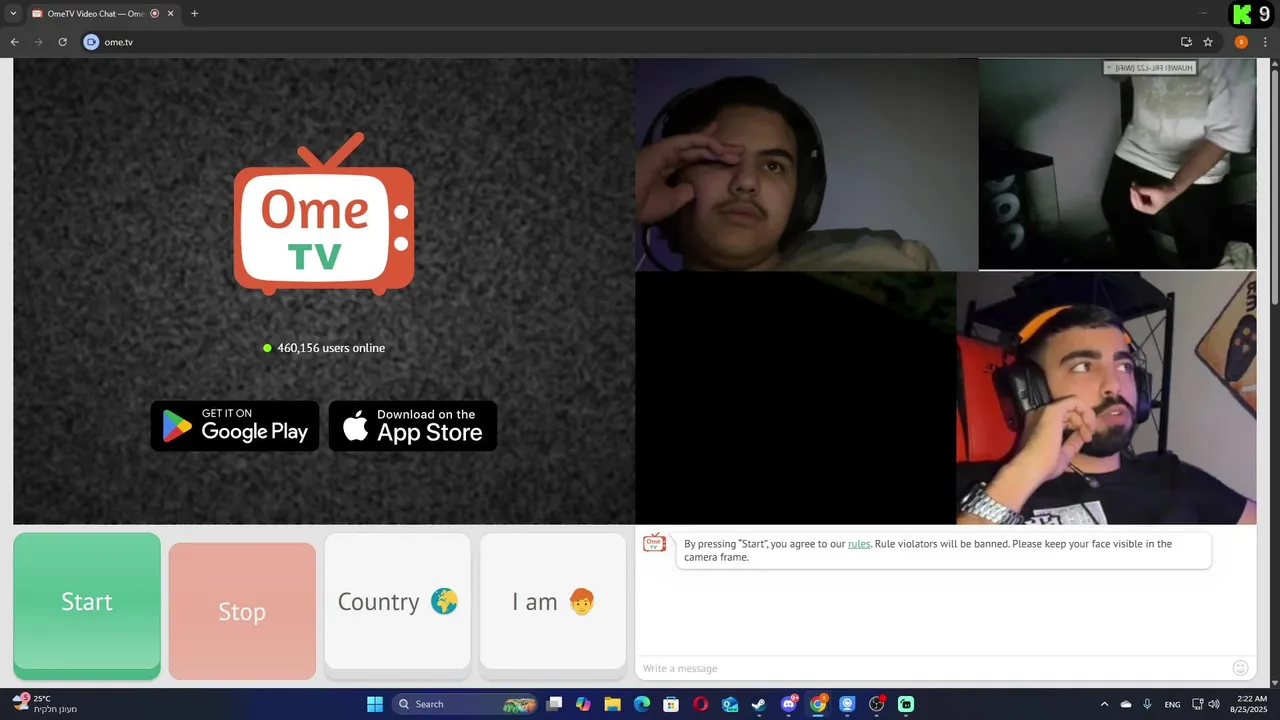Image resolution: width=1280 pixels, height=720 pixels.
Task: Open the Windows Start menu
Action: pyautogui.click(x=375, y=704)
